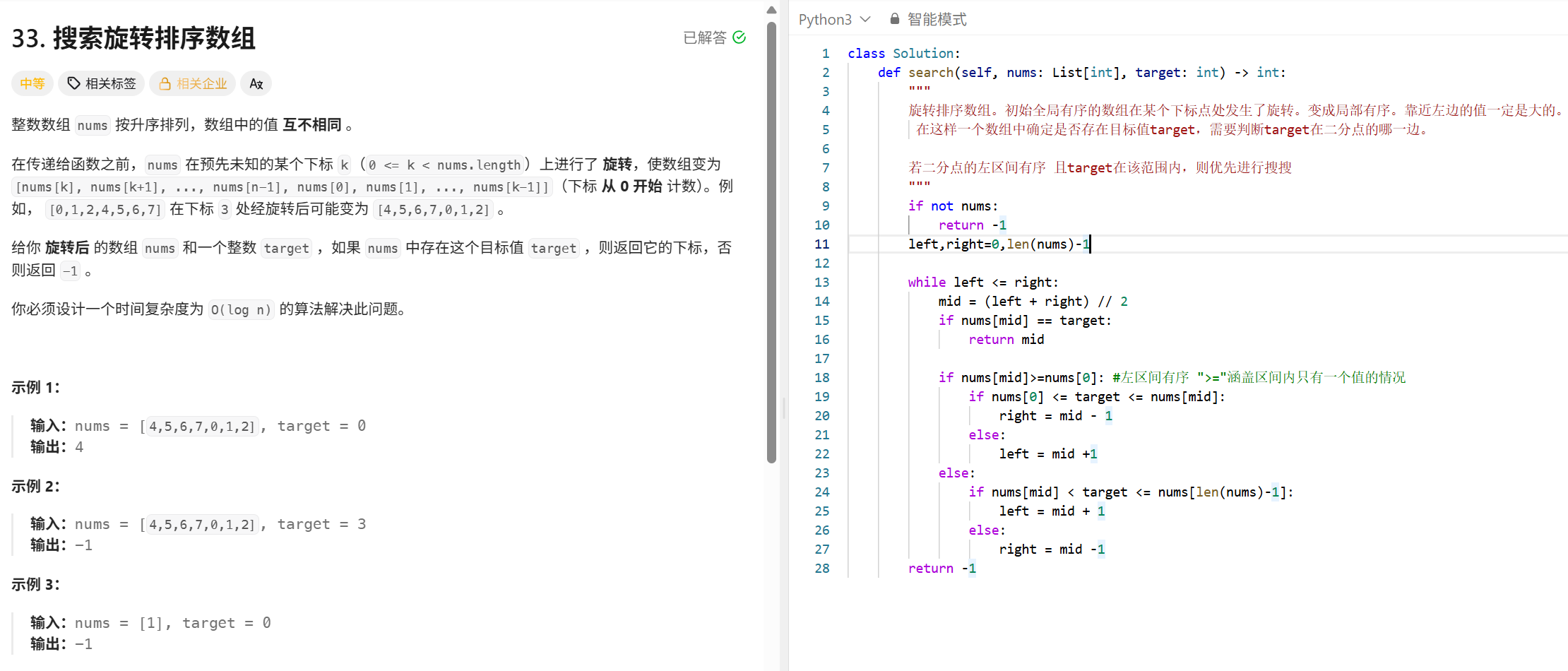The width and height of the screenshot is (1568, 671).
Task: Click the 'while left <= right:' code line
Action: pyautogui.click(x=982, y=282)
